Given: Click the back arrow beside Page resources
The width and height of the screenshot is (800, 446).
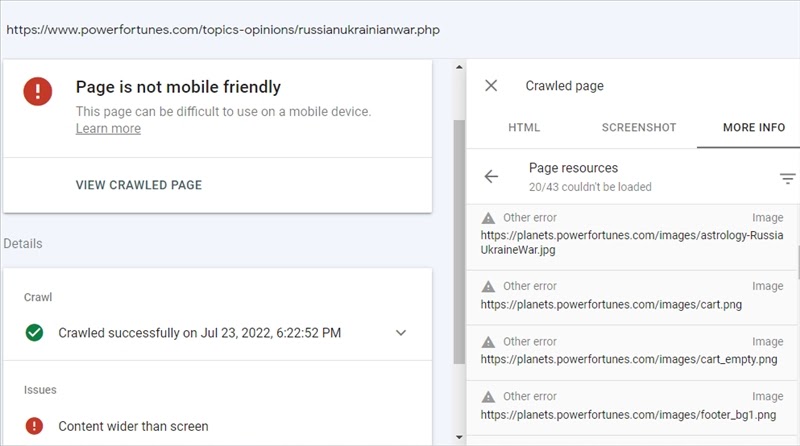Looking at the screenshot, I should coord(491,177).
